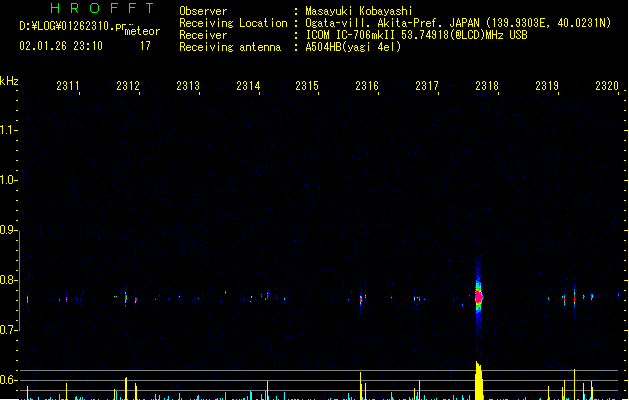This screenshot has height=400, width=629.
Task: Click the 0.6 kHz axis label
Action: [7, 380]
